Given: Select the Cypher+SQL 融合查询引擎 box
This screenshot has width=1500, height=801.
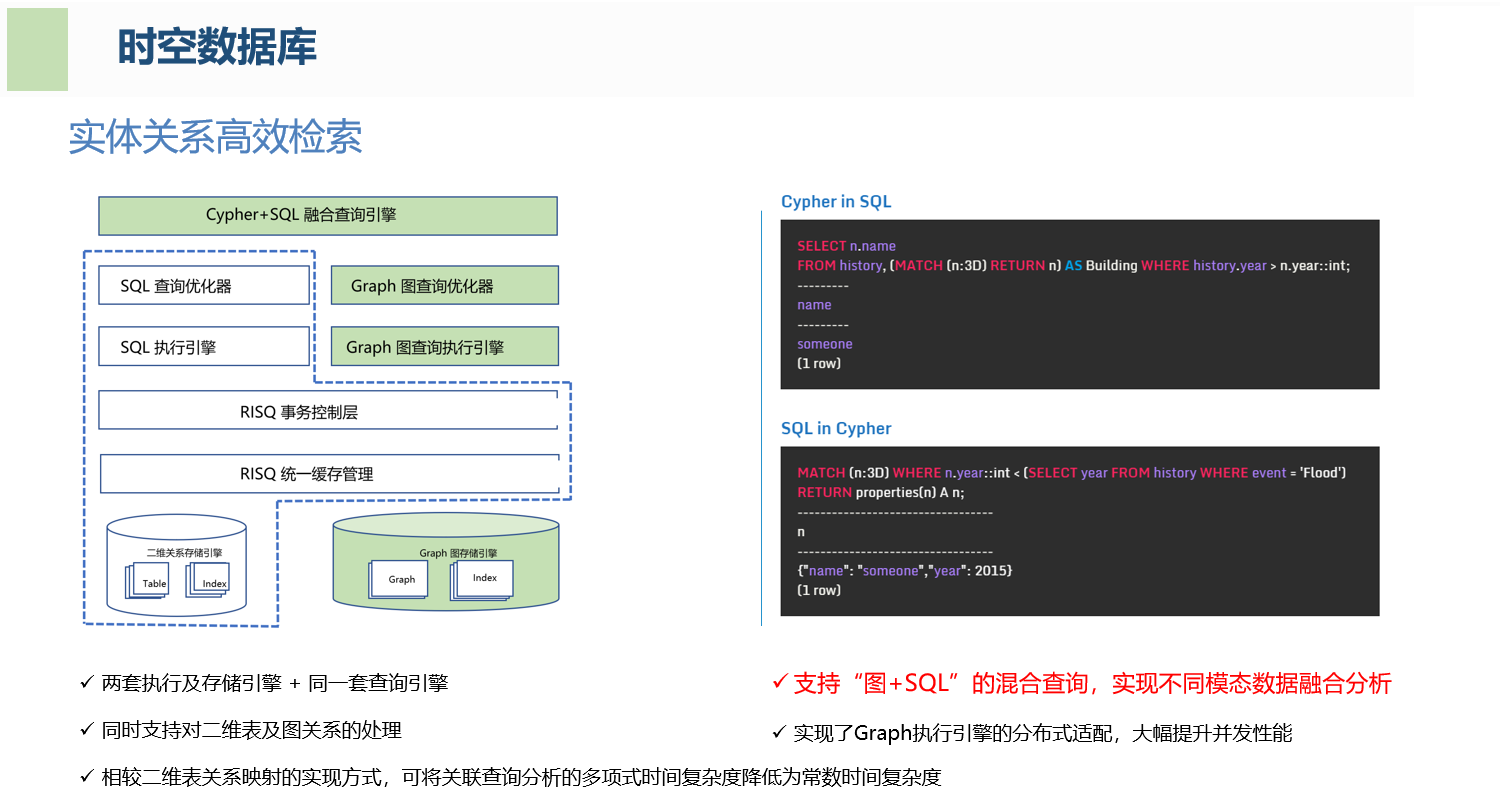Looking at the screenshot, I should [327, 215].
